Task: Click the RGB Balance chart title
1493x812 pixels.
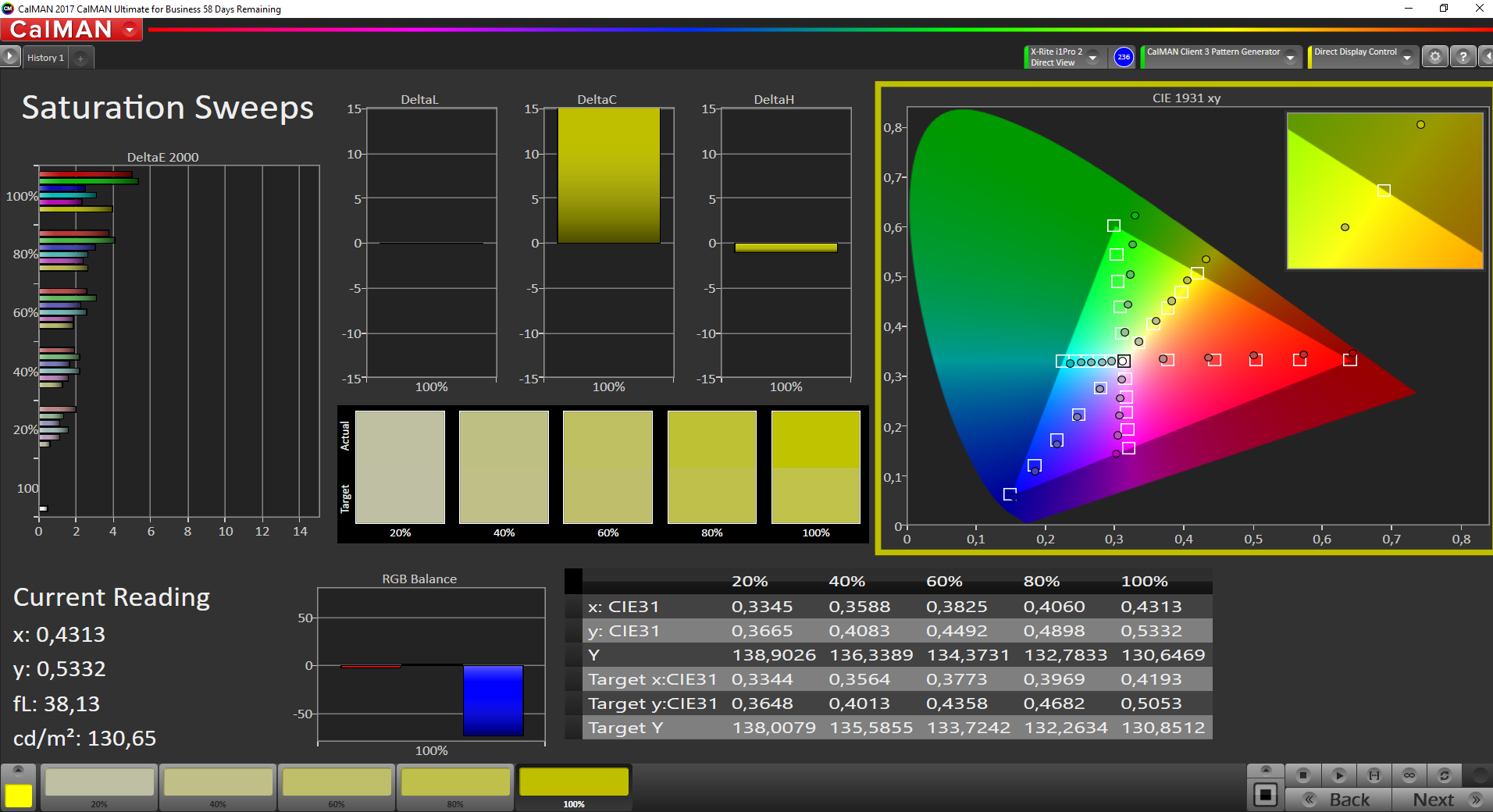Action: coord(419,579)
